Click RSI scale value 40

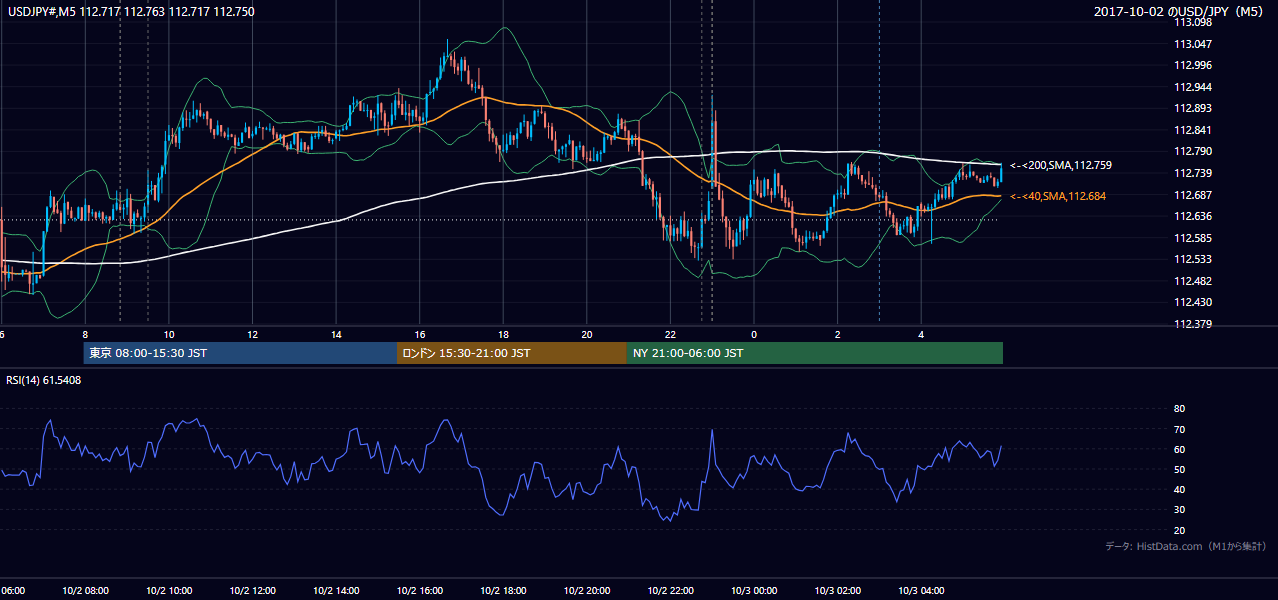(1179, 490)
